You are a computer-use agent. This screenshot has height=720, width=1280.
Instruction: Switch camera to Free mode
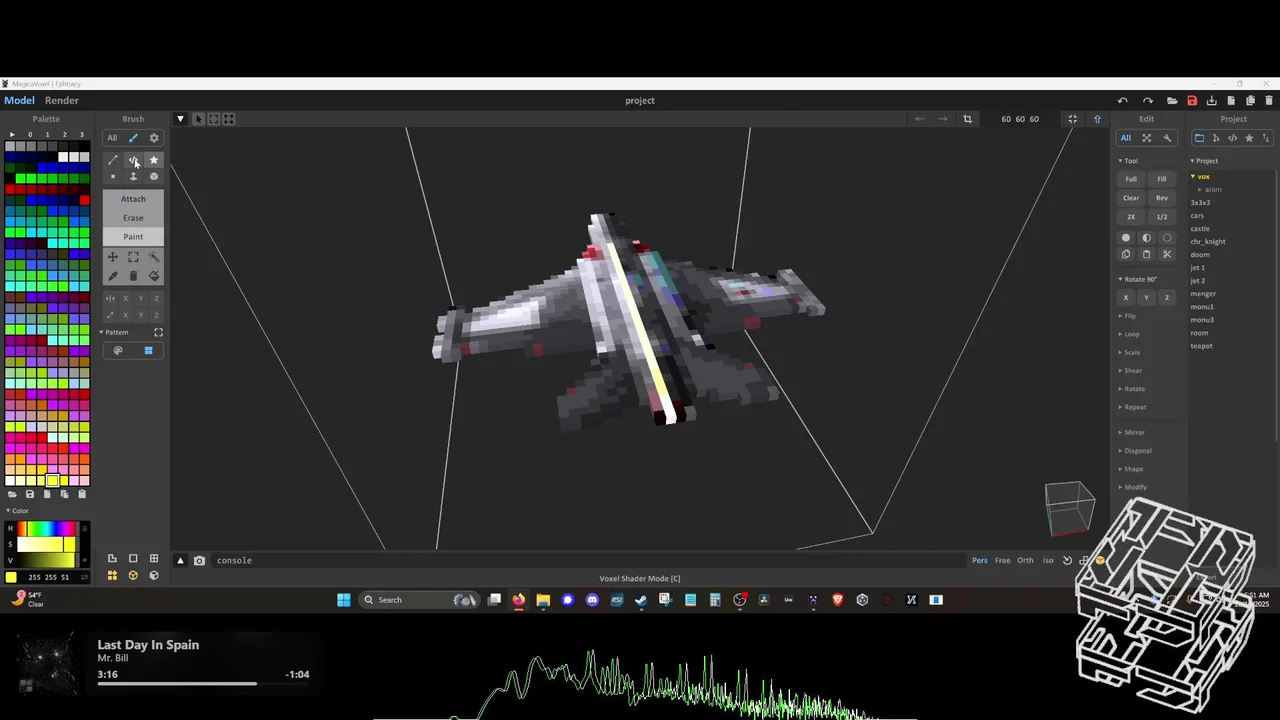[1002, 561]
